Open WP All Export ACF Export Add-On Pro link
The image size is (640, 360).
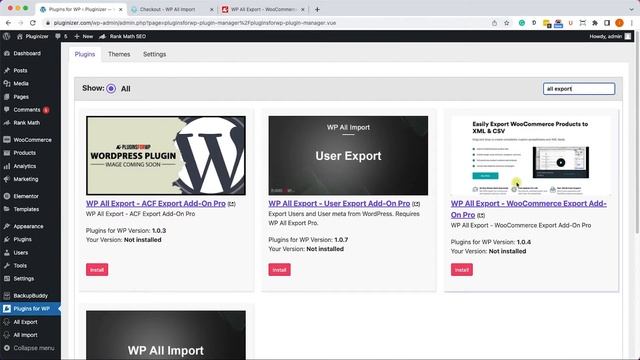[156, 203]
